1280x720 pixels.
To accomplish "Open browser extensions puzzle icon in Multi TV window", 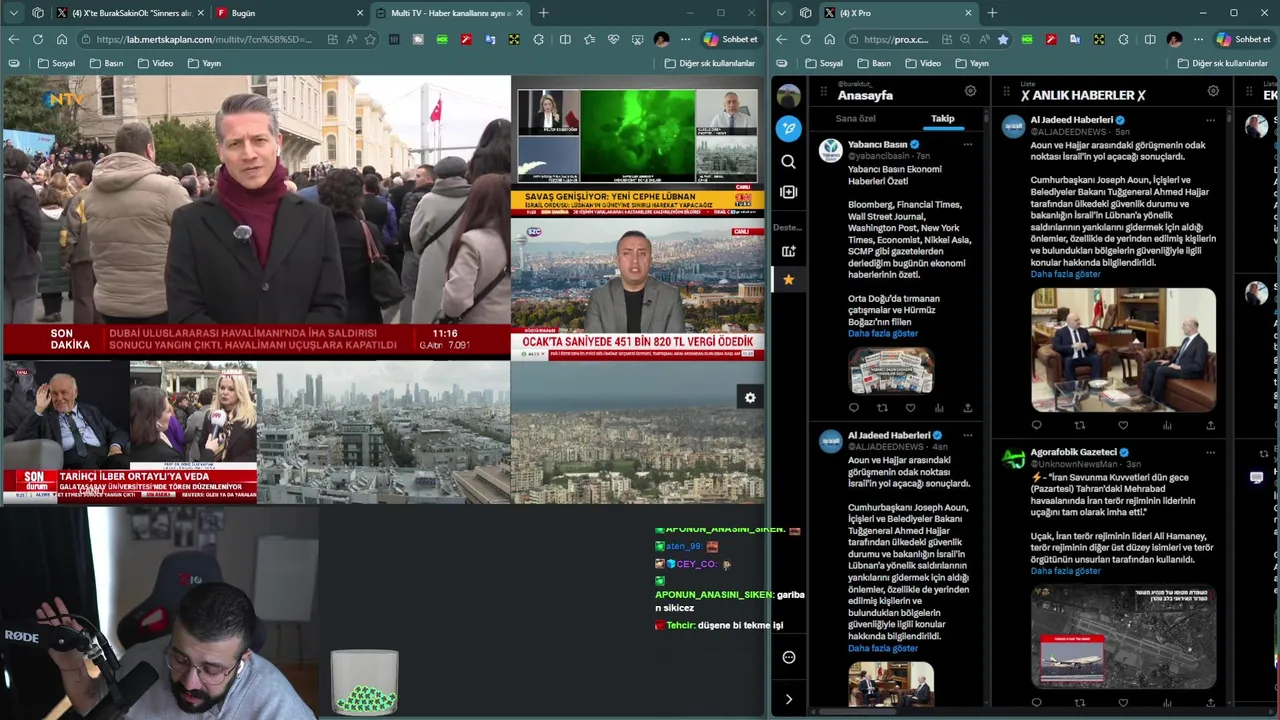I will pos(540,39).
